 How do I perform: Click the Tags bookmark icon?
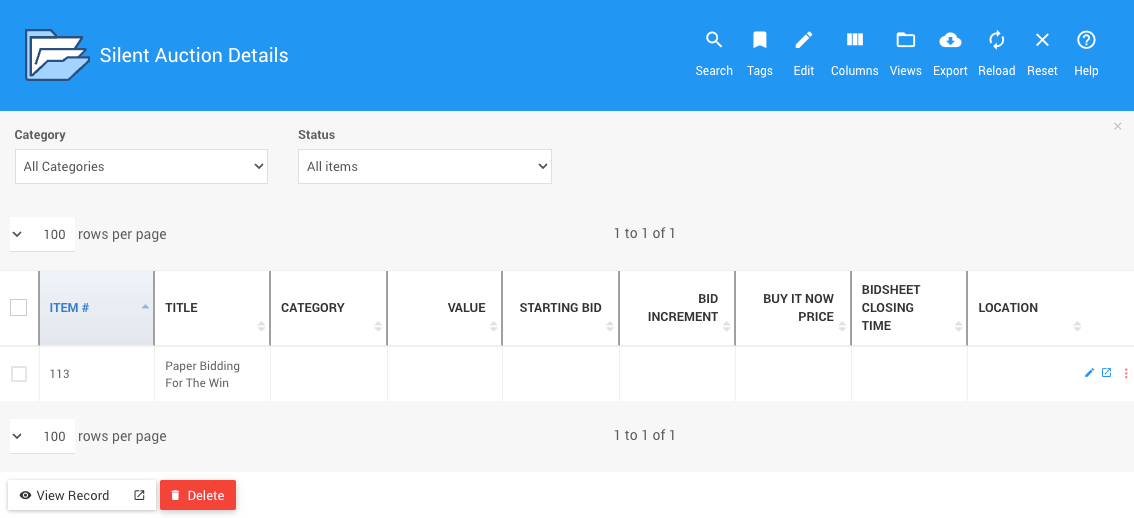click(760, 41)
